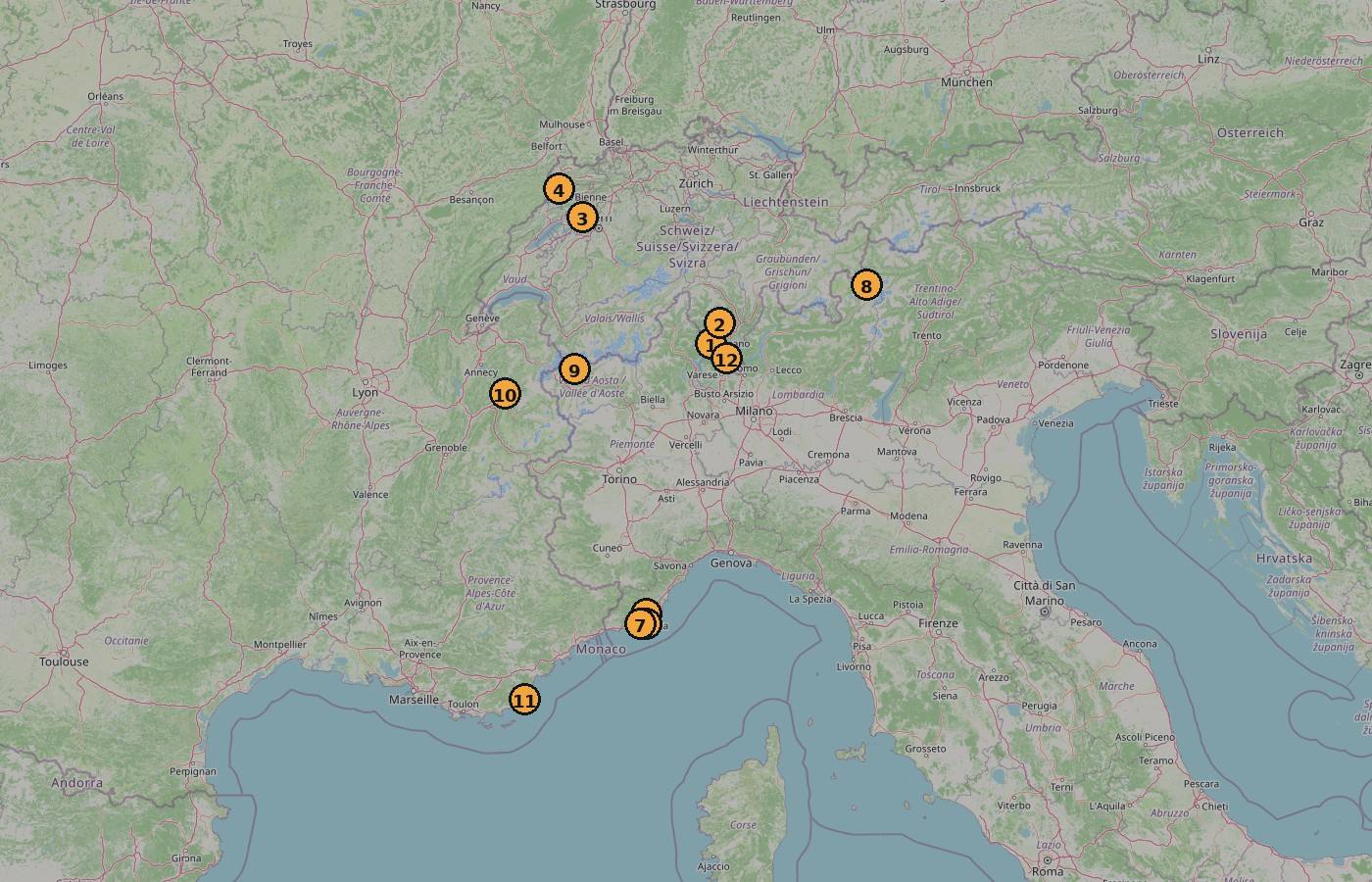Screen dimensions: 1372x882
Task: Open map marker number 4
Action: click(558, 190)
